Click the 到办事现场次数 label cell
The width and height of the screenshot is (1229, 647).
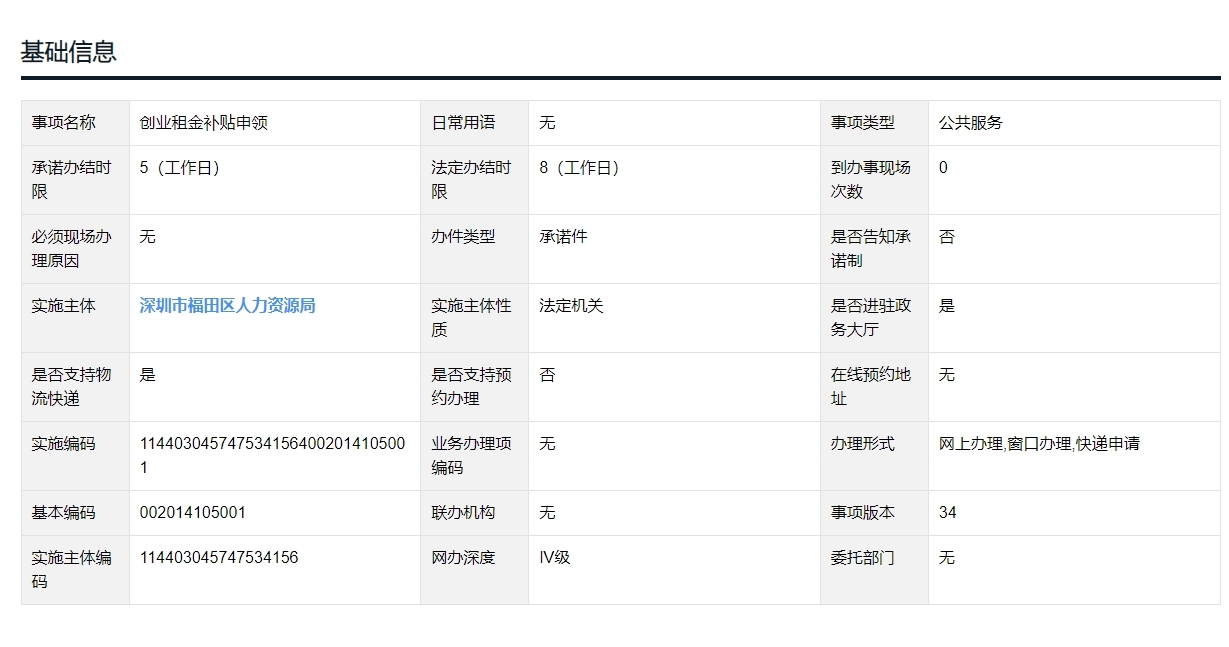[871, 179]
